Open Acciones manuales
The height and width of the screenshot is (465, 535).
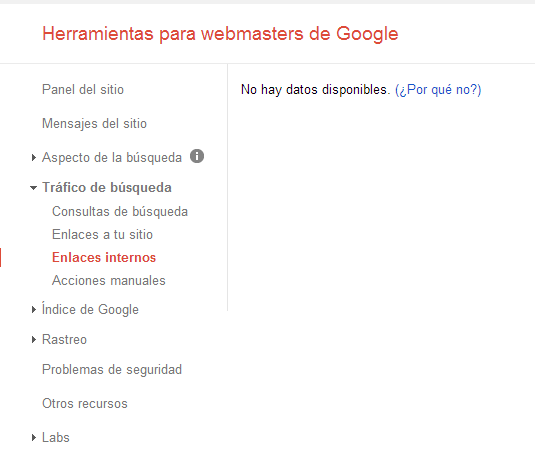pyautogui.click(x=109, y=280)
